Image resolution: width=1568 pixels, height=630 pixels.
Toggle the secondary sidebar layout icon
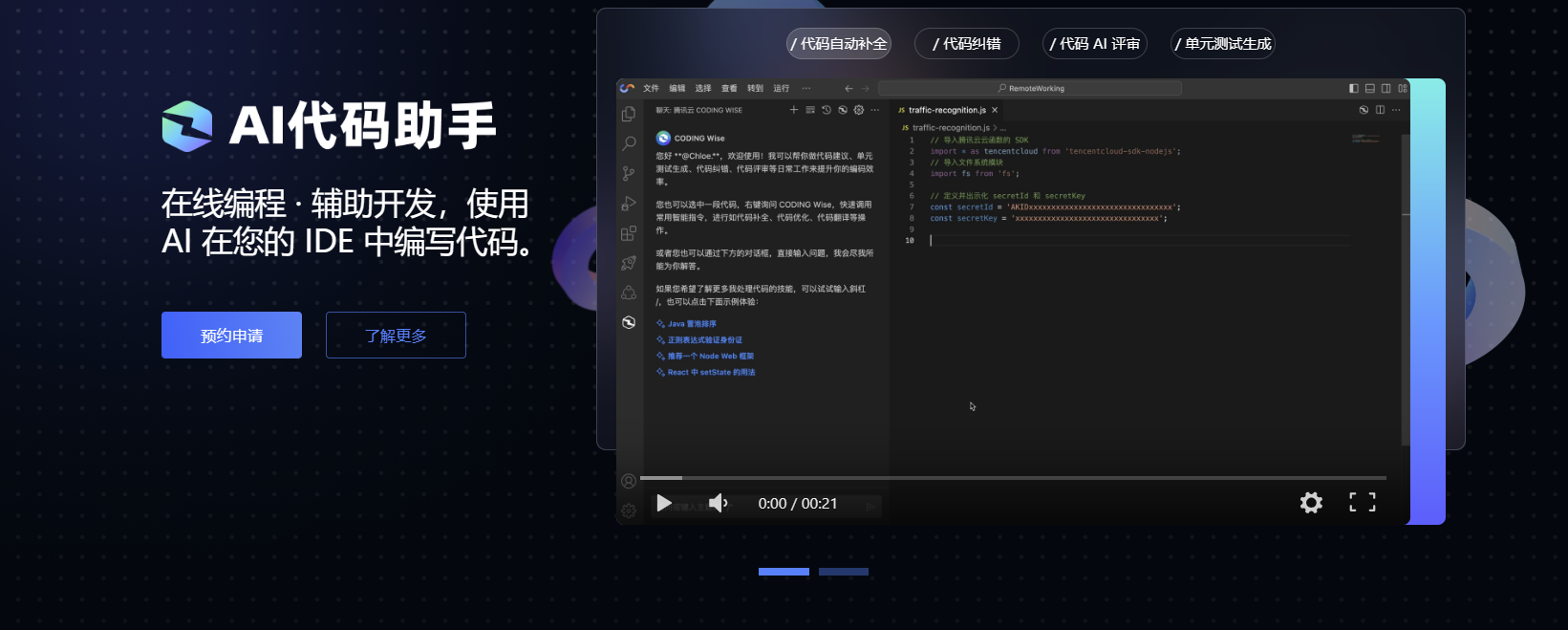coord(1385,88)
